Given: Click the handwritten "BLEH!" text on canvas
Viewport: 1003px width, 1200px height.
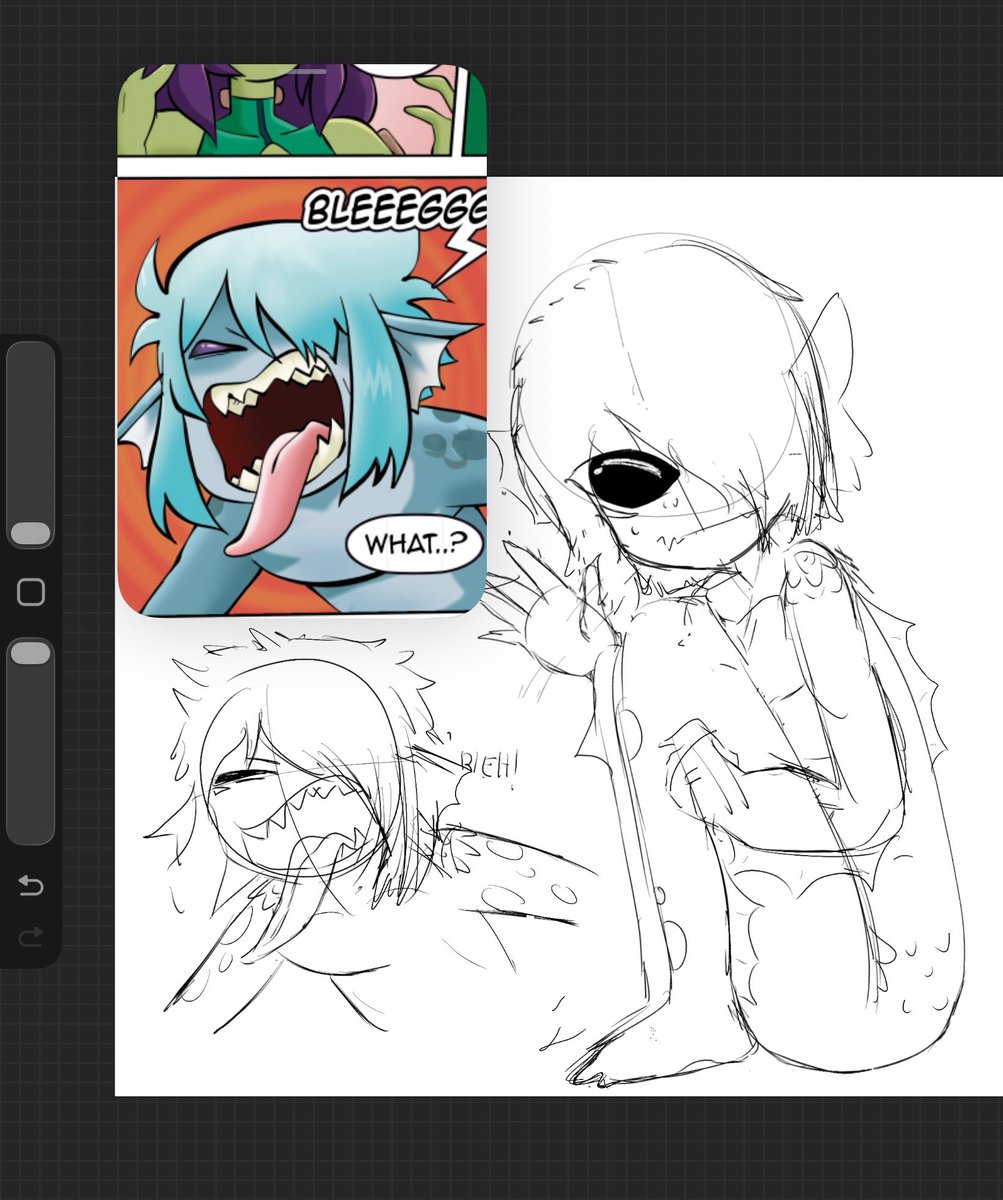Looking at the screenshot, I should [x=489, y=768].
